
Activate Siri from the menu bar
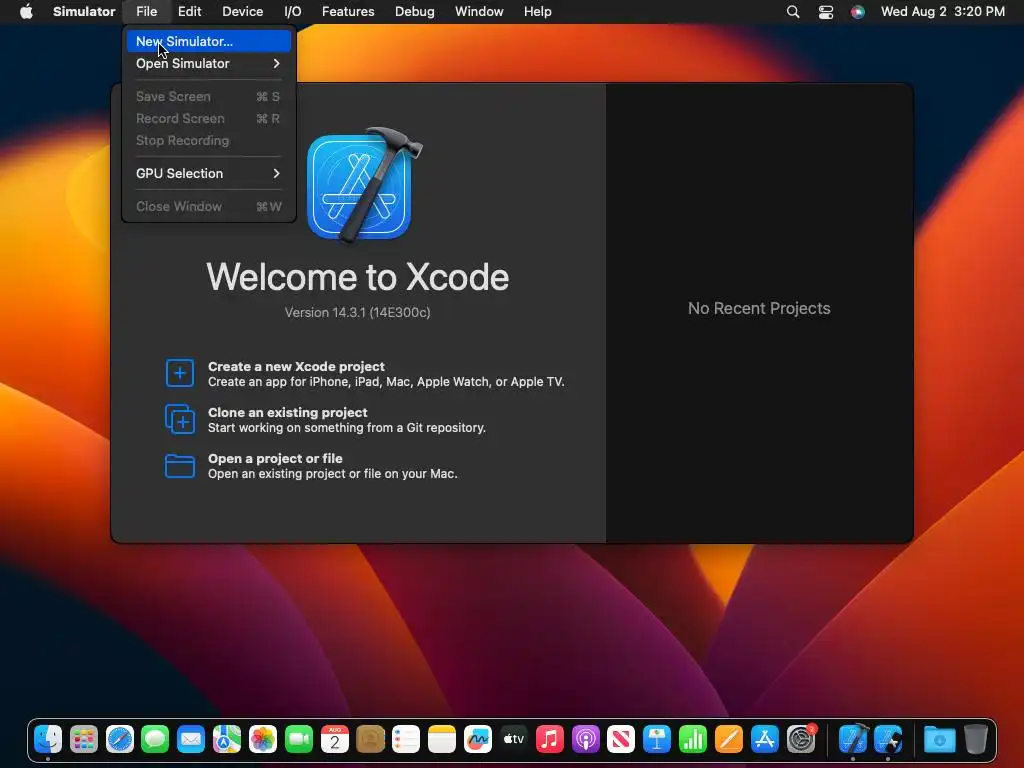click(857, 12)
